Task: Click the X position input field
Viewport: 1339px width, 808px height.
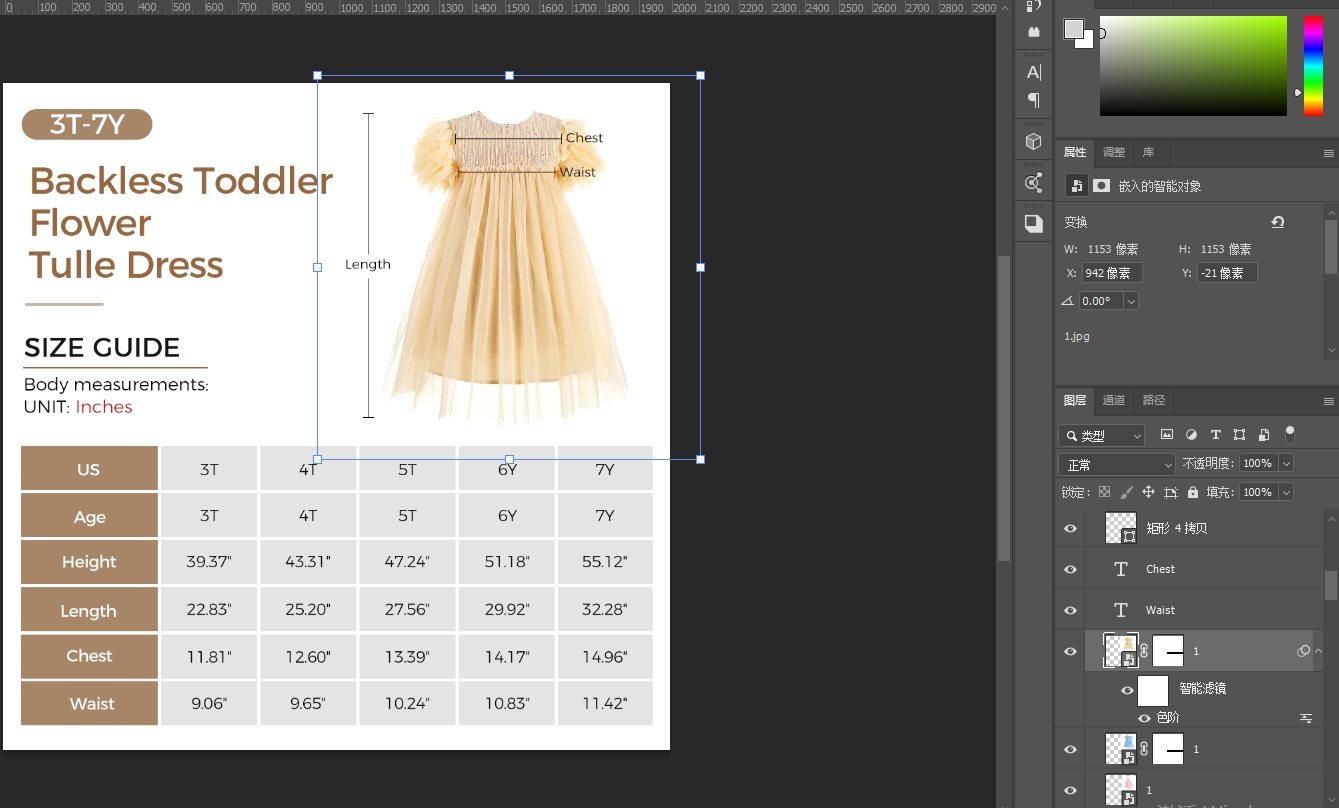Action: click(x=1111, y=273)
